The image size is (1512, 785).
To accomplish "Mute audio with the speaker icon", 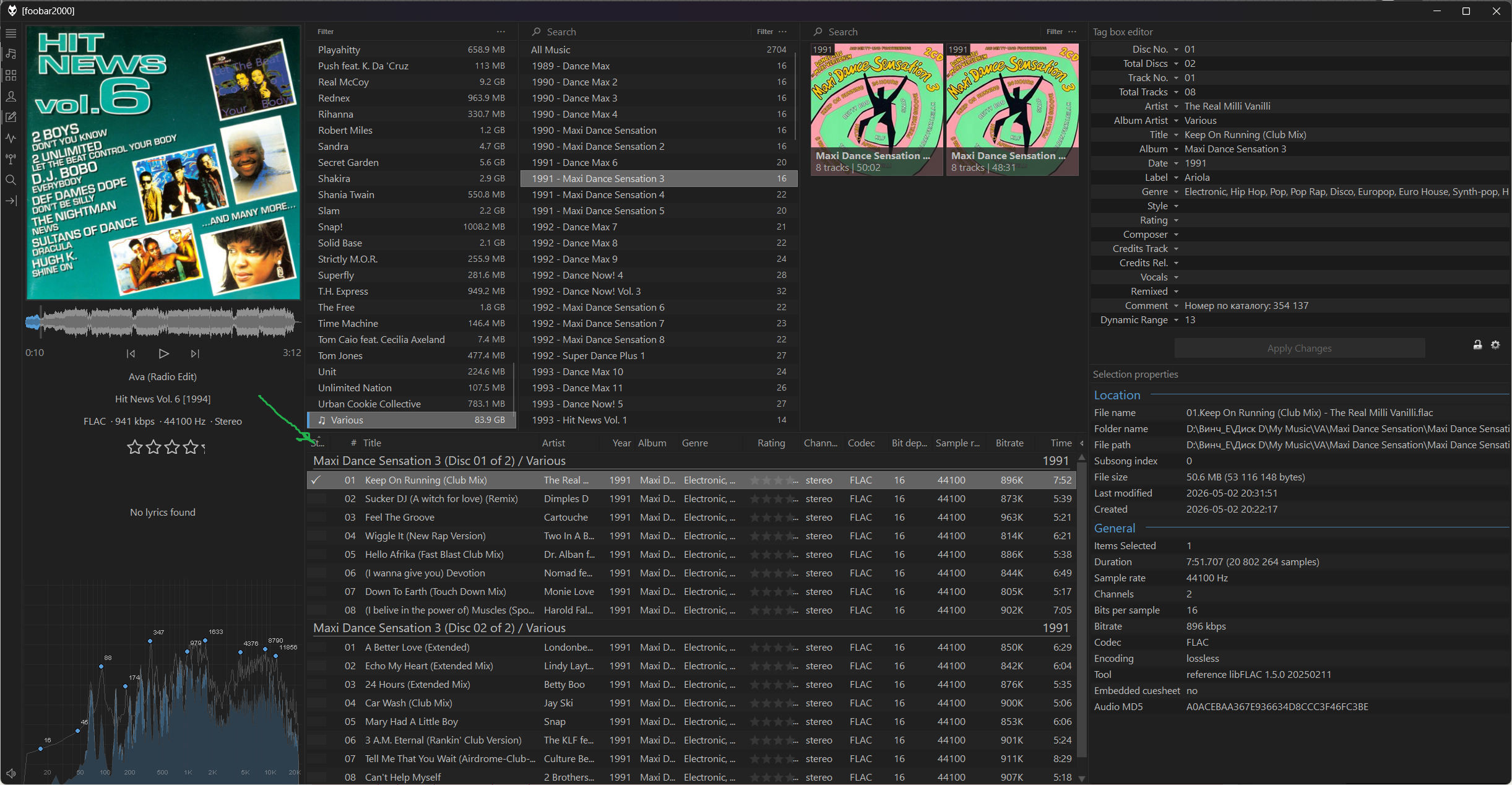I will pos(11,774).
